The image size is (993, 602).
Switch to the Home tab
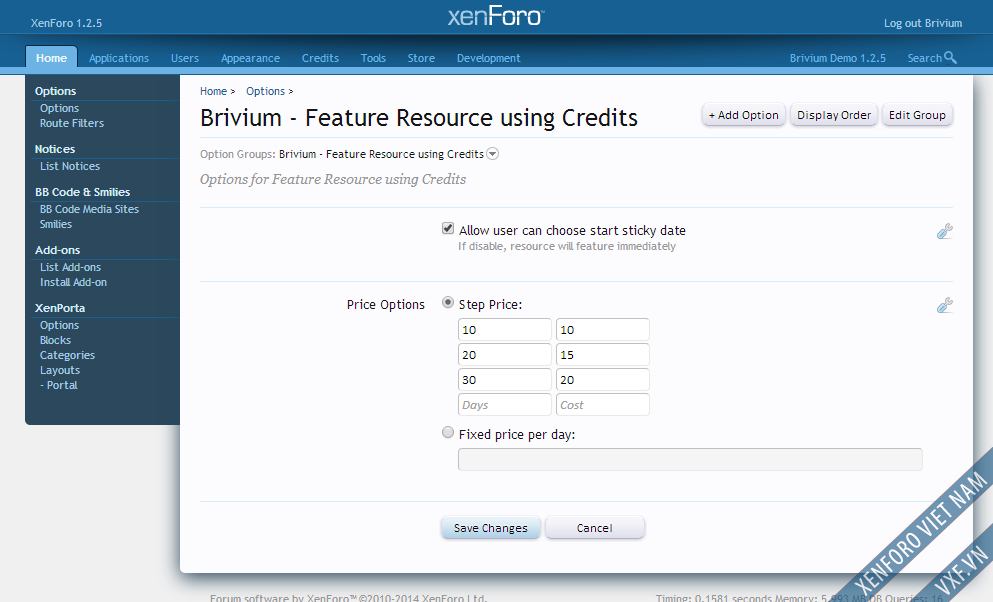pyautogui.click(x=51, y=58)
